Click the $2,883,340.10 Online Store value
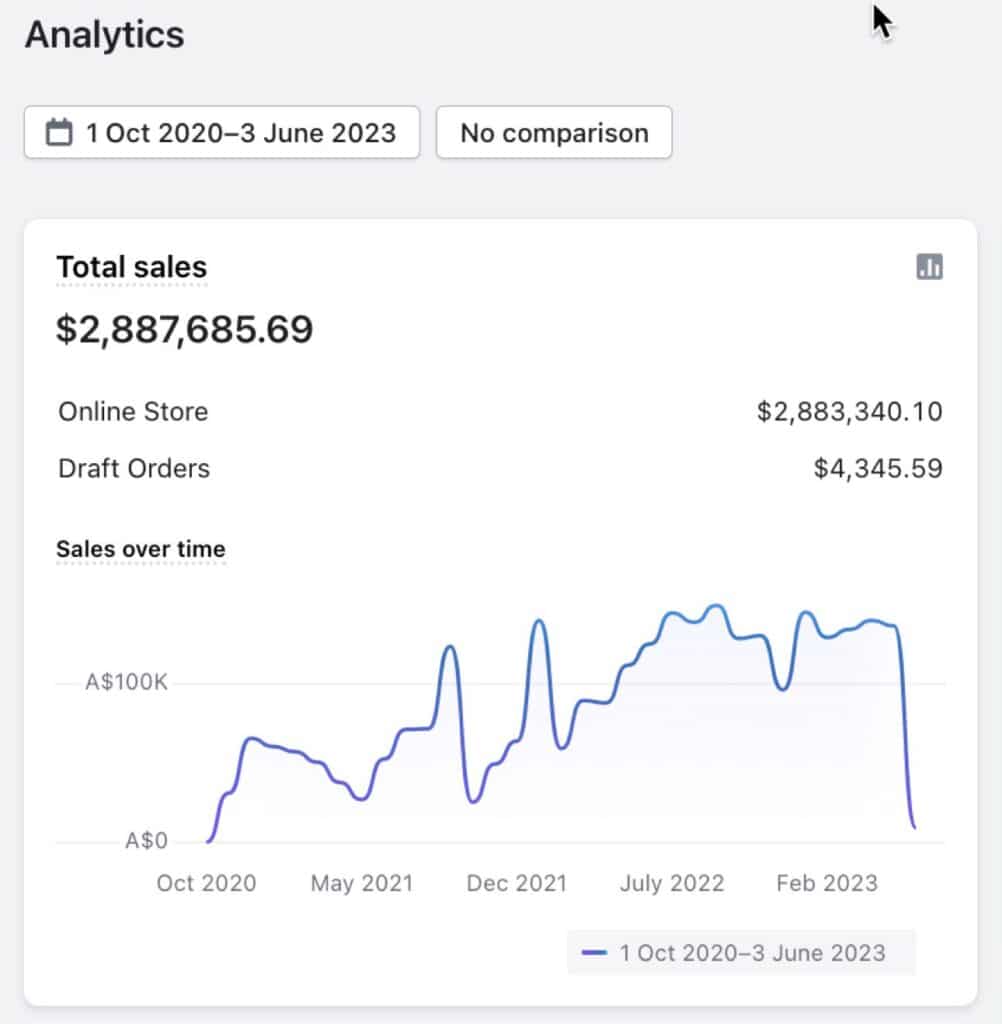This screenshot has width=1002, height=1024. tap(849, 412)
